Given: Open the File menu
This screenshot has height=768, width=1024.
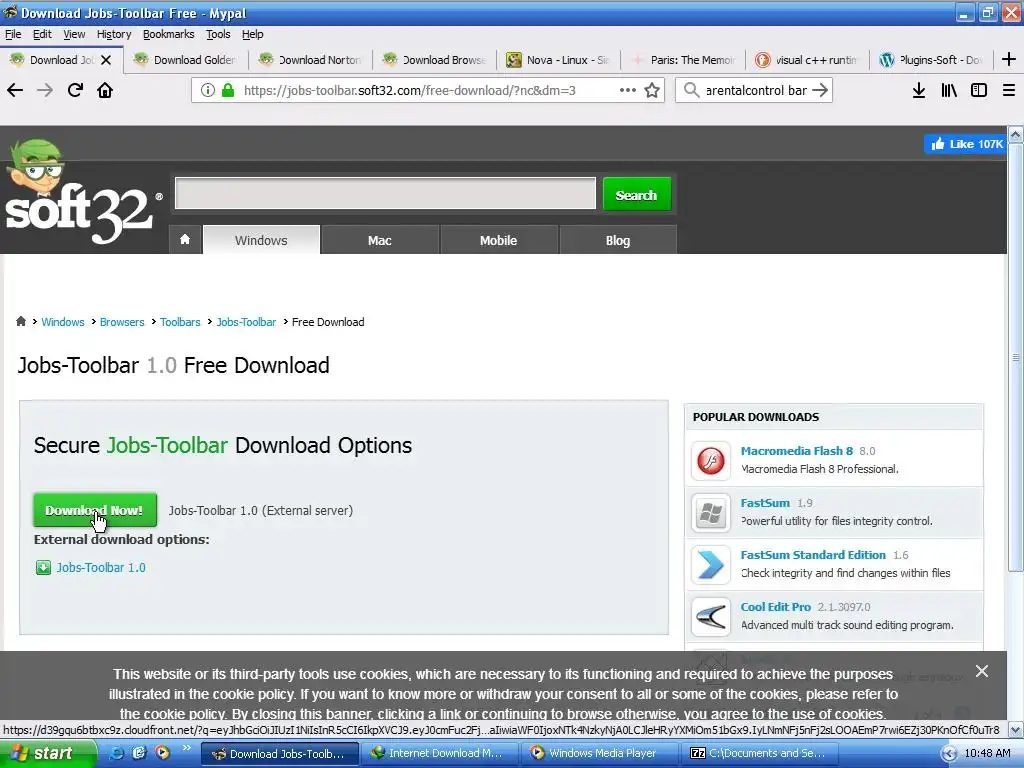Looking at the screenshot, I should coord(13,34).
